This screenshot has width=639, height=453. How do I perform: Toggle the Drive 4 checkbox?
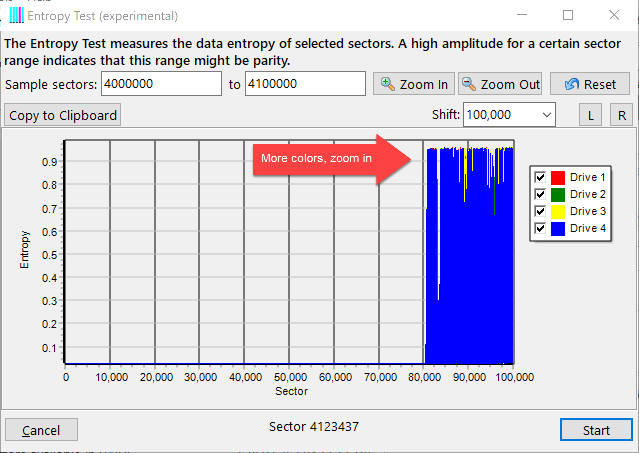point(541,228)
